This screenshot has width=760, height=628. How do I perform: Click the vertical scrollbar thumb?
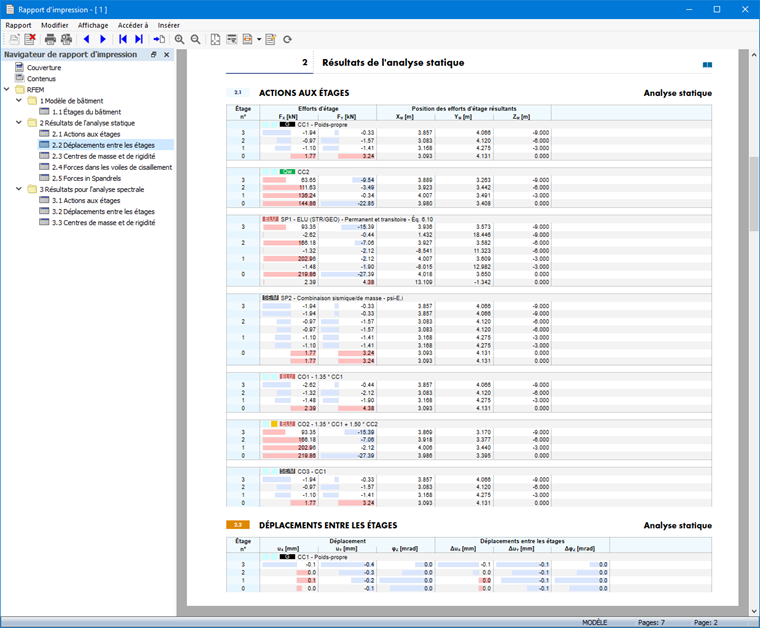754,196
